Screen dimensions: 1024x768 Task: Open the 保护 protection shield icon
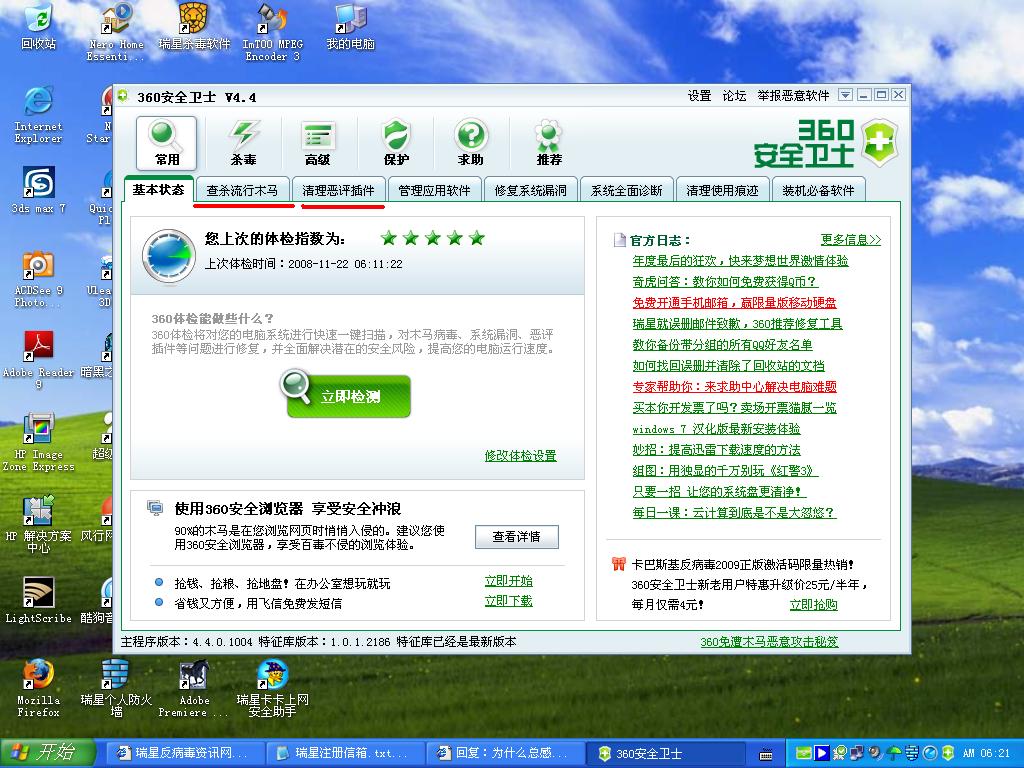396,143
